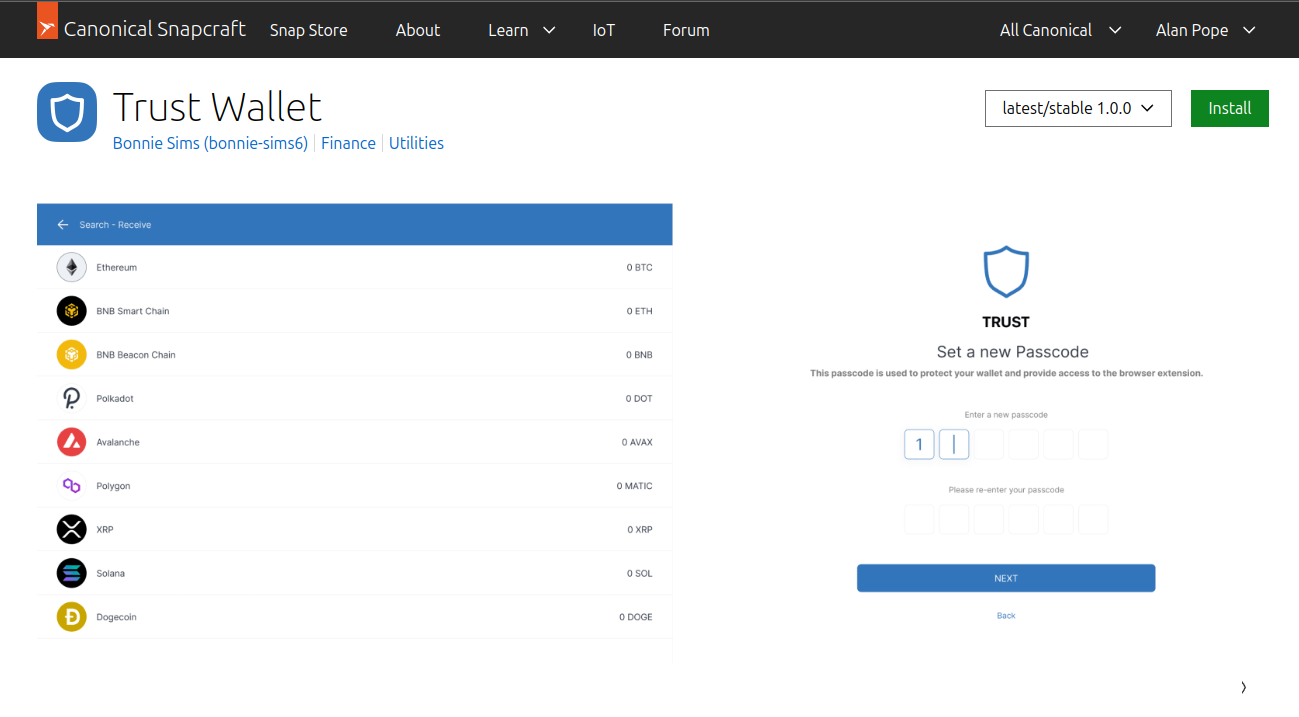This screenshot has width=1299, height=717.
Task: Click the green Install button
Action: pyautogui.click(x=1230, y=108)
